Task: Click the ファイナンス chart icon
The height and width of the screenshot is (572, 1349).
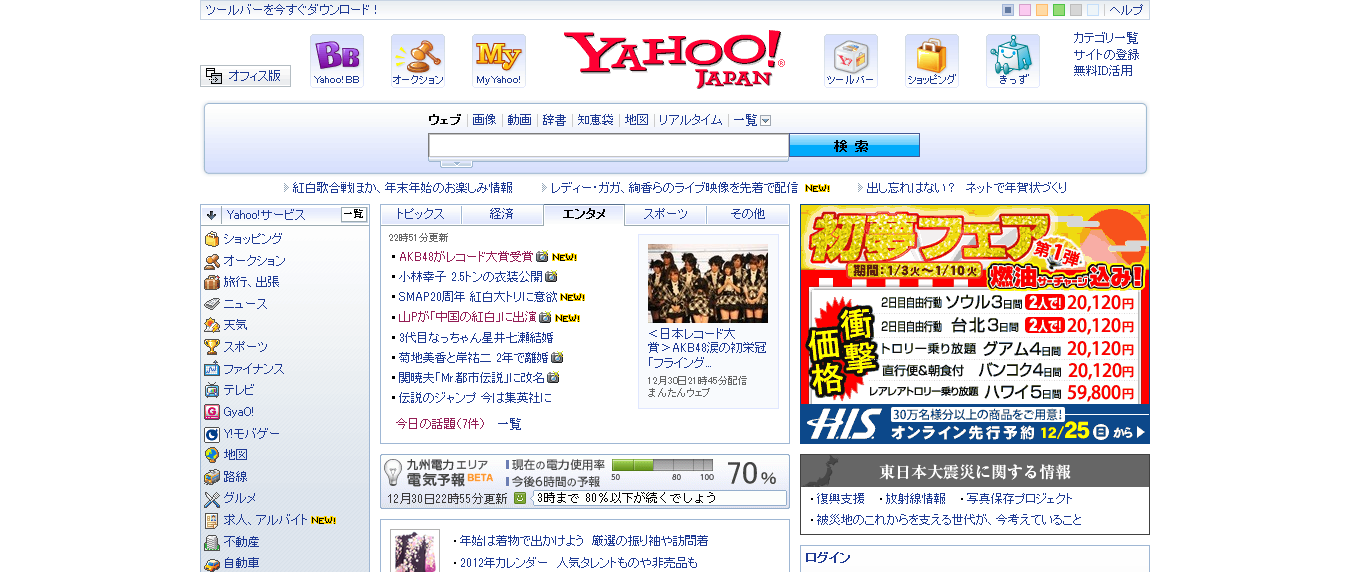Action: point(212,369)
